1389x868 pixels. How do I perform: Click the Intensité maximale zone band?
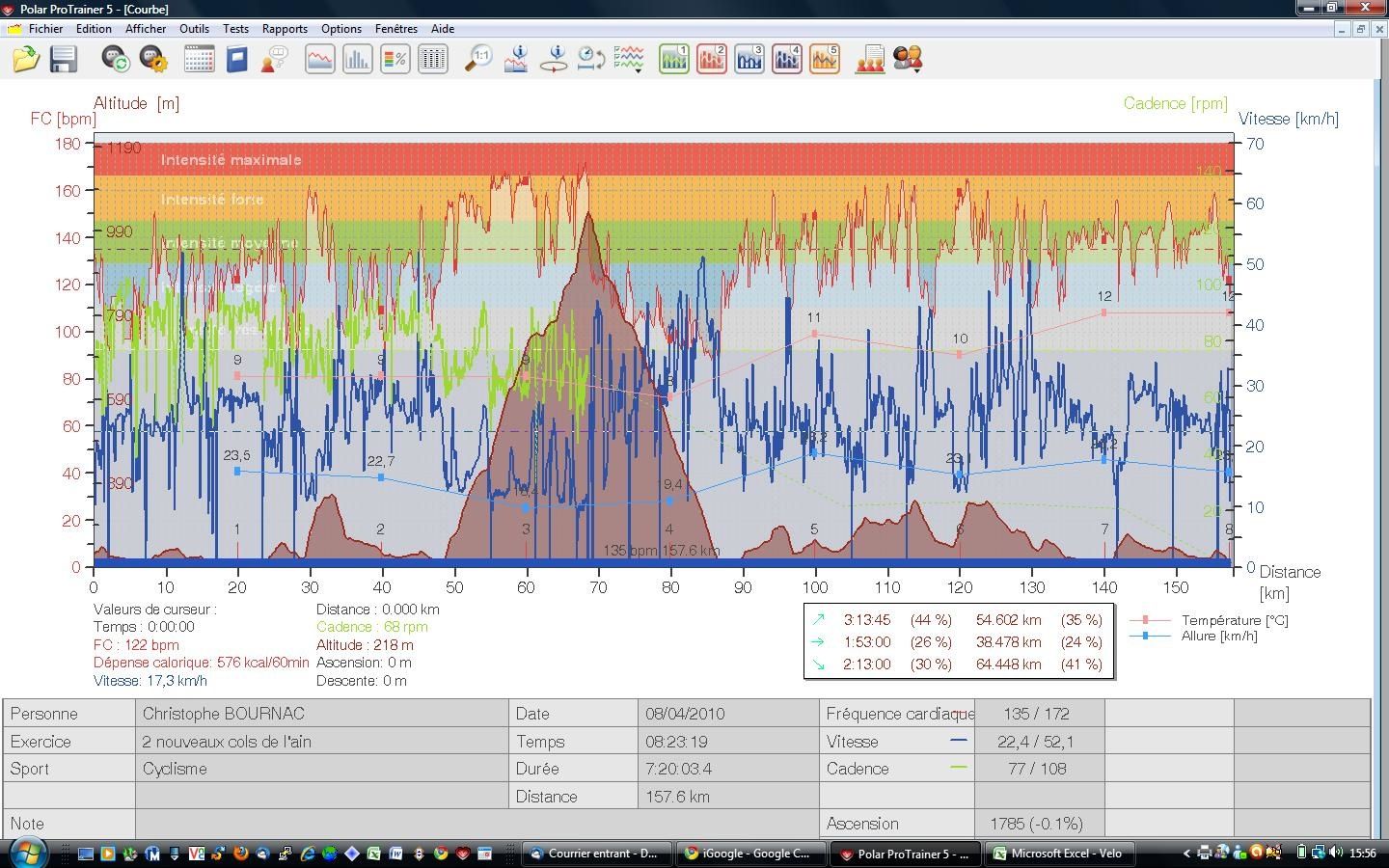click(x=664, y=159)
